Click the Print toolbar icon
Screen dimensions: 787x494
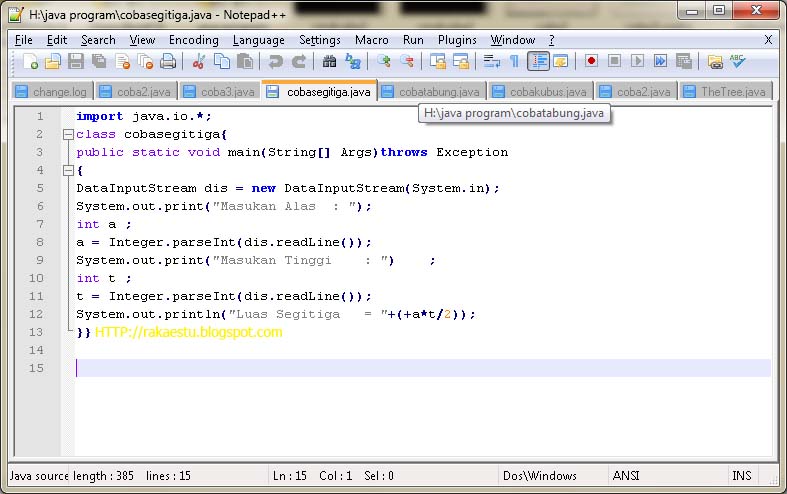(x=168, y=61)
